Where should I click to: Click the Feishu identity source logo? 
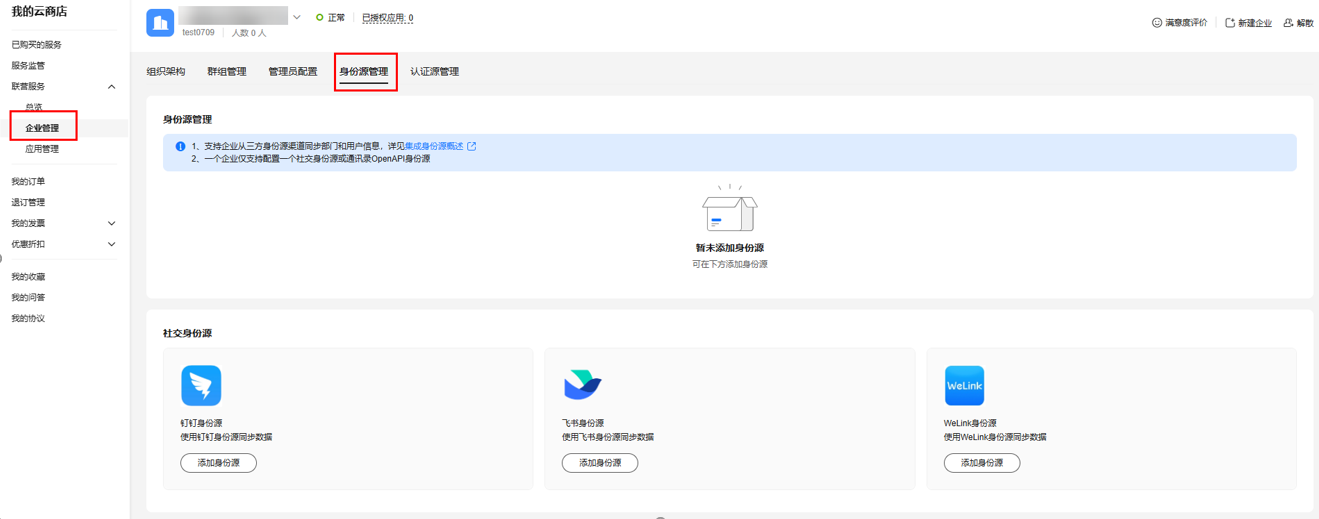click(x=582, y=385)
